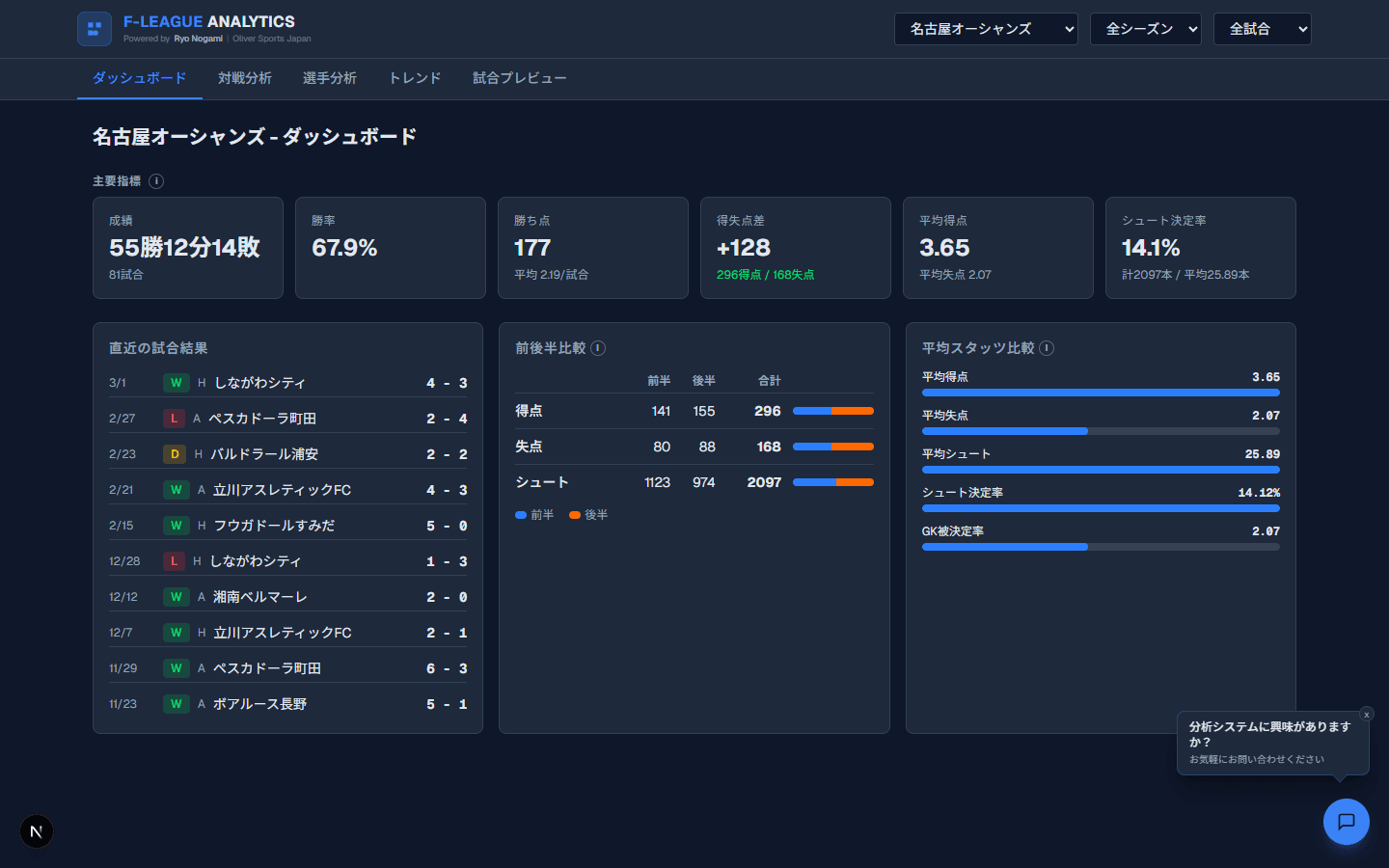
Task: Click the Next.js N badge icon
Action: pos(37,831)
